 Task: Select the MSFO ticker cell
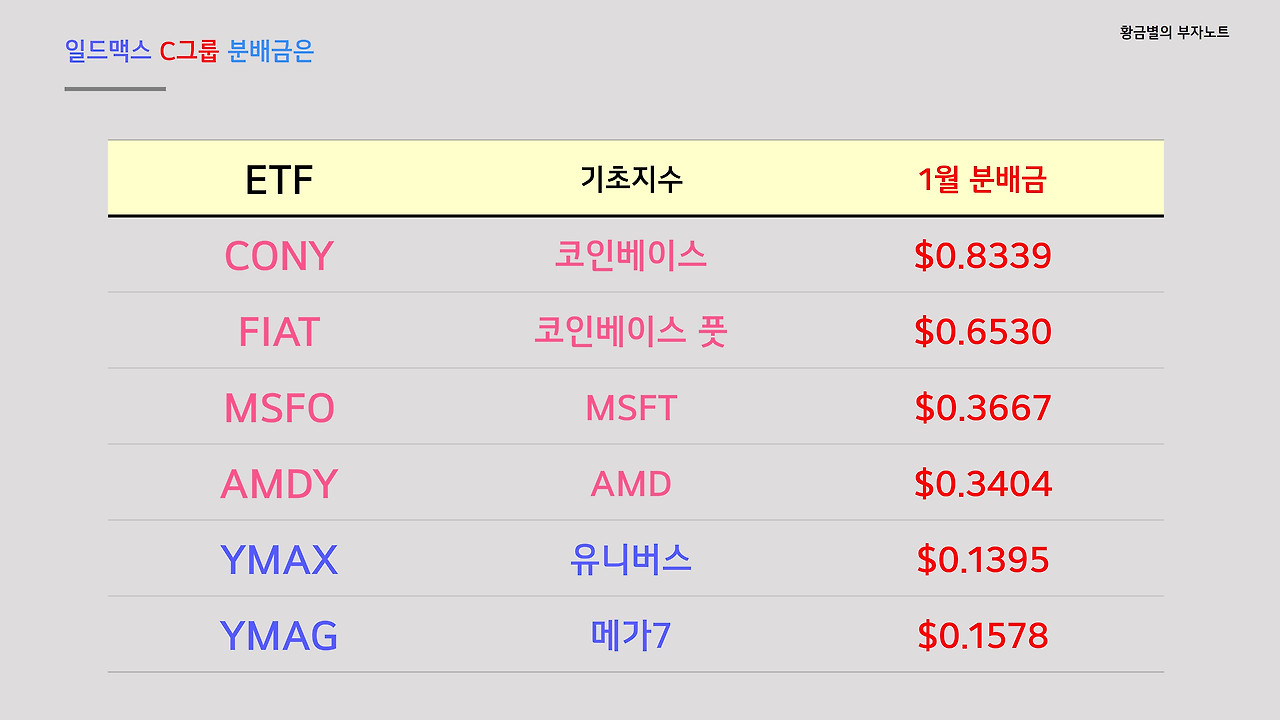click(x=278, y=408)
